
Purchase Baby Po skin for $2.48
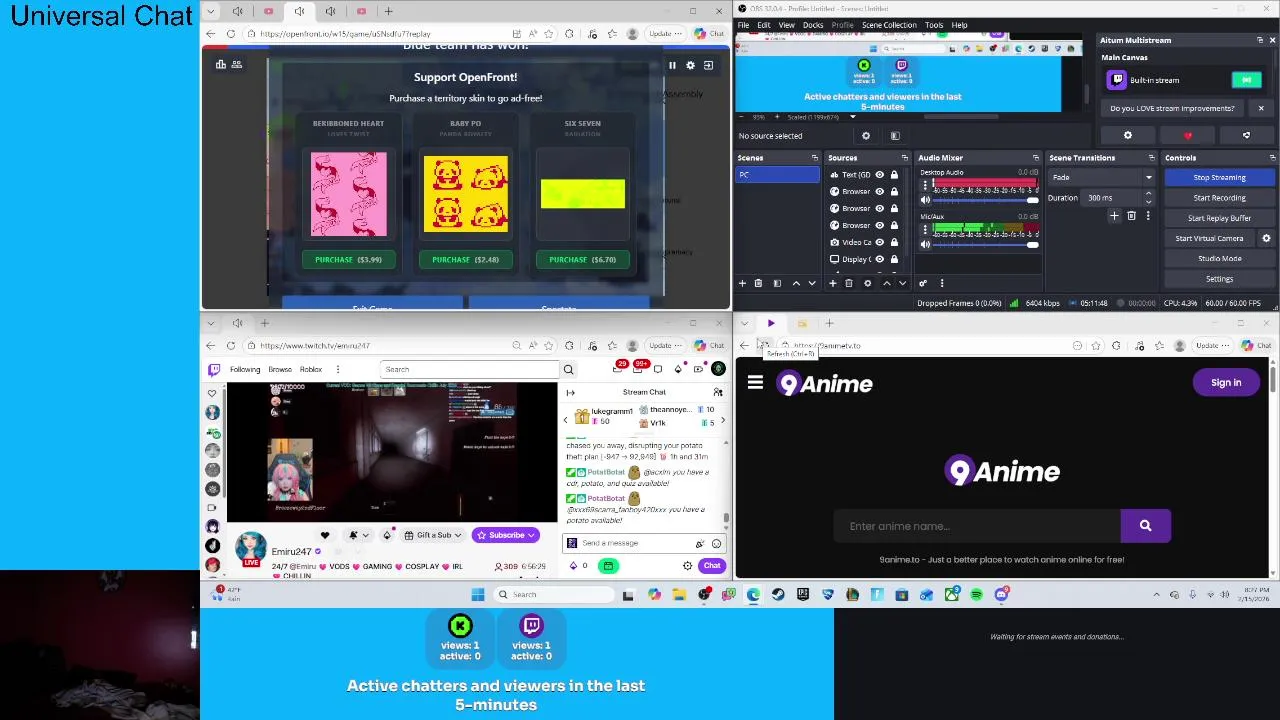tap(465, 259)
